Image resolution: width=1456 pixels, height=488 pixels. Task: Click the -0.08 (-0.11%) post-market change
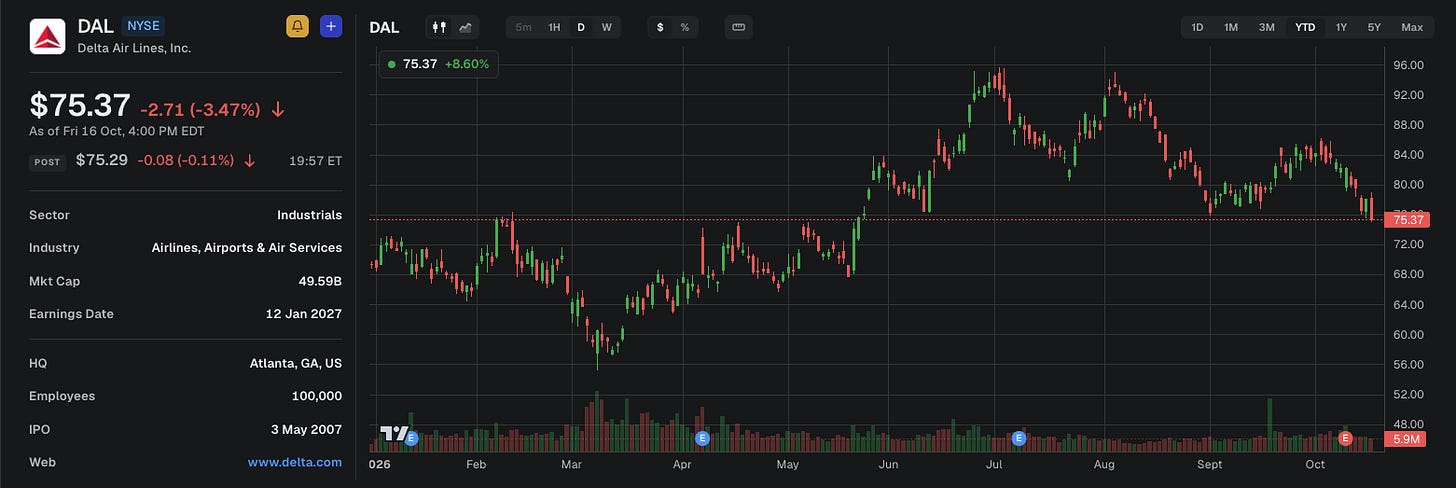tap(186, 160)
